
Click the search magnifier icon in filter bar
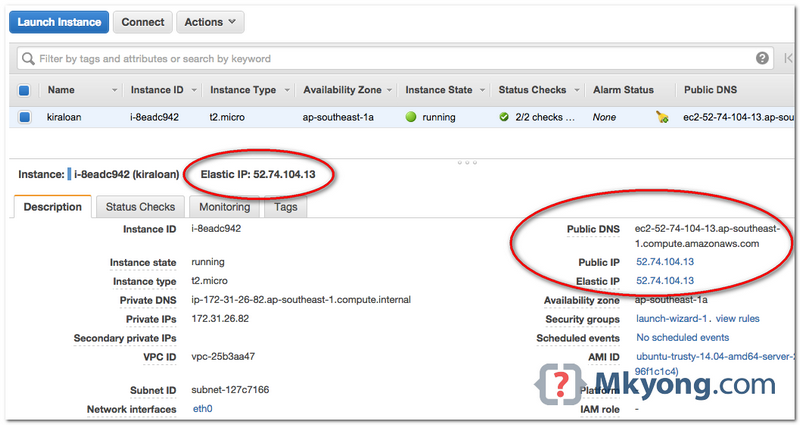(x=26, y=59)
